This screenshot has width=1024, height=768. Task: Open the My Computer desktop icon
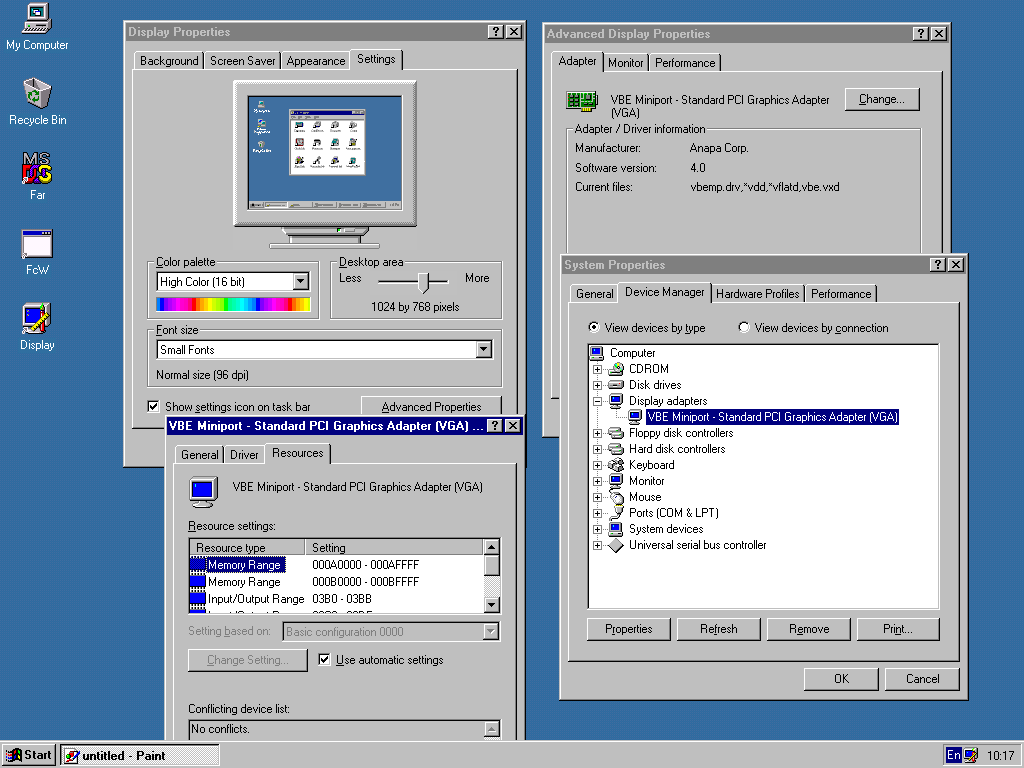37,17
